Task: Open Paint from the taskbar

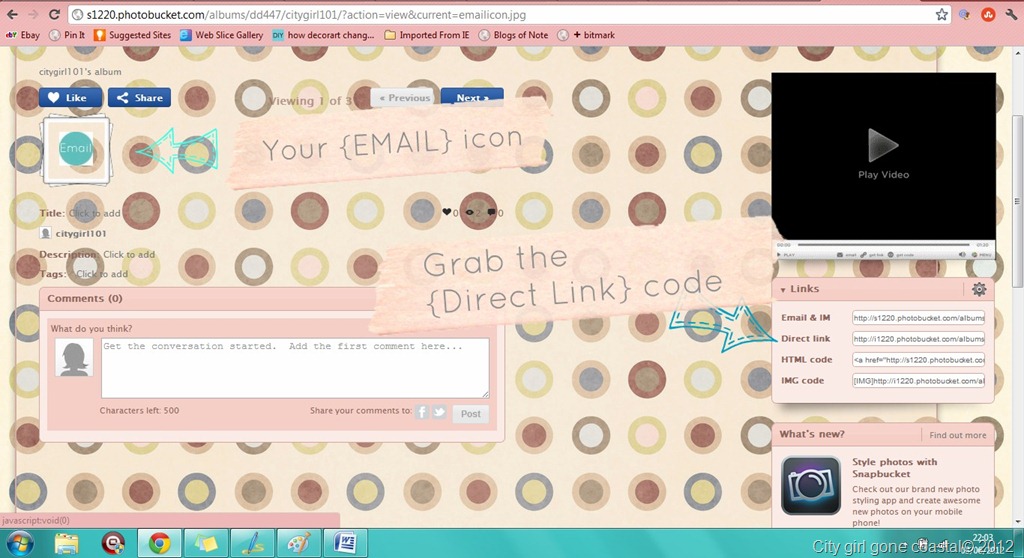Action: 299,543
